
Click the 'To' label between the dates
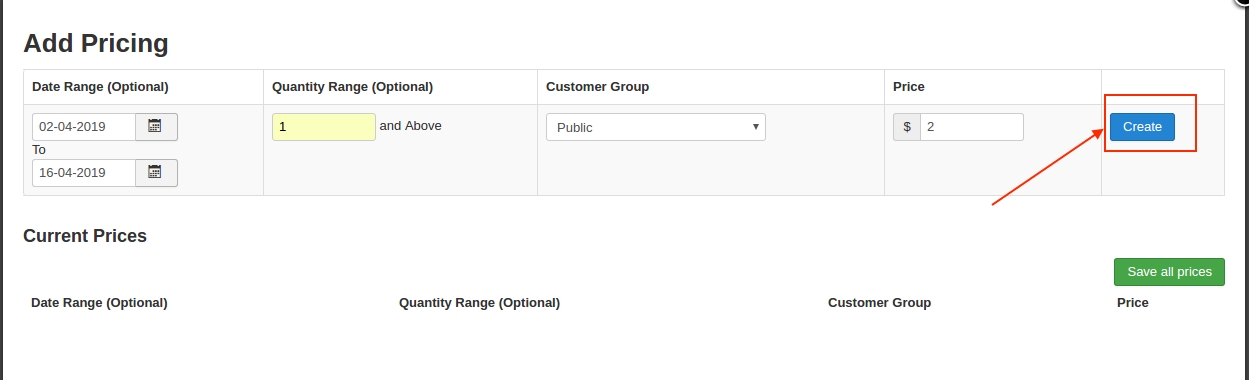coord(39,150)
